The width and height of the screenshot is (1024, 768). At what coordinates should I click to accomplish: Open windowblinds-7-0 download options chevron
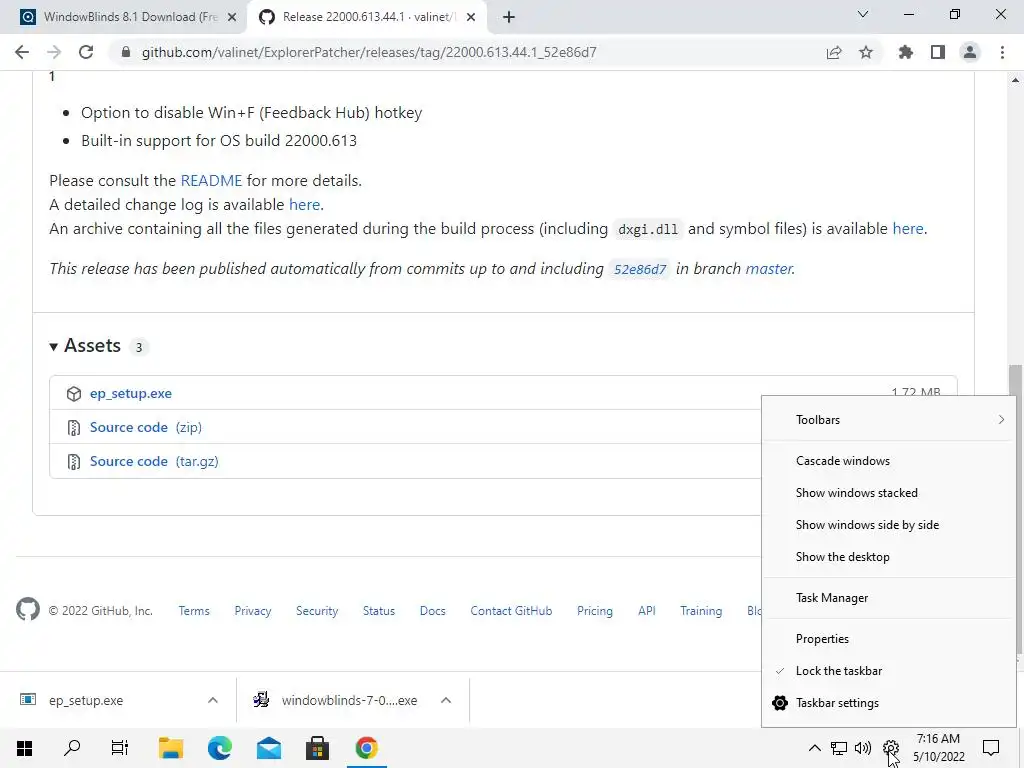(x=446, y=700)
